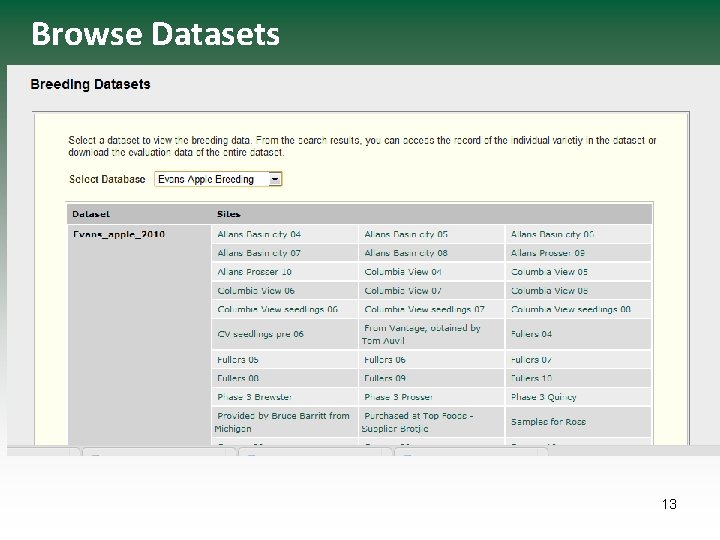
Task: Open the Samples for Ross site
Action: (548, 422)
